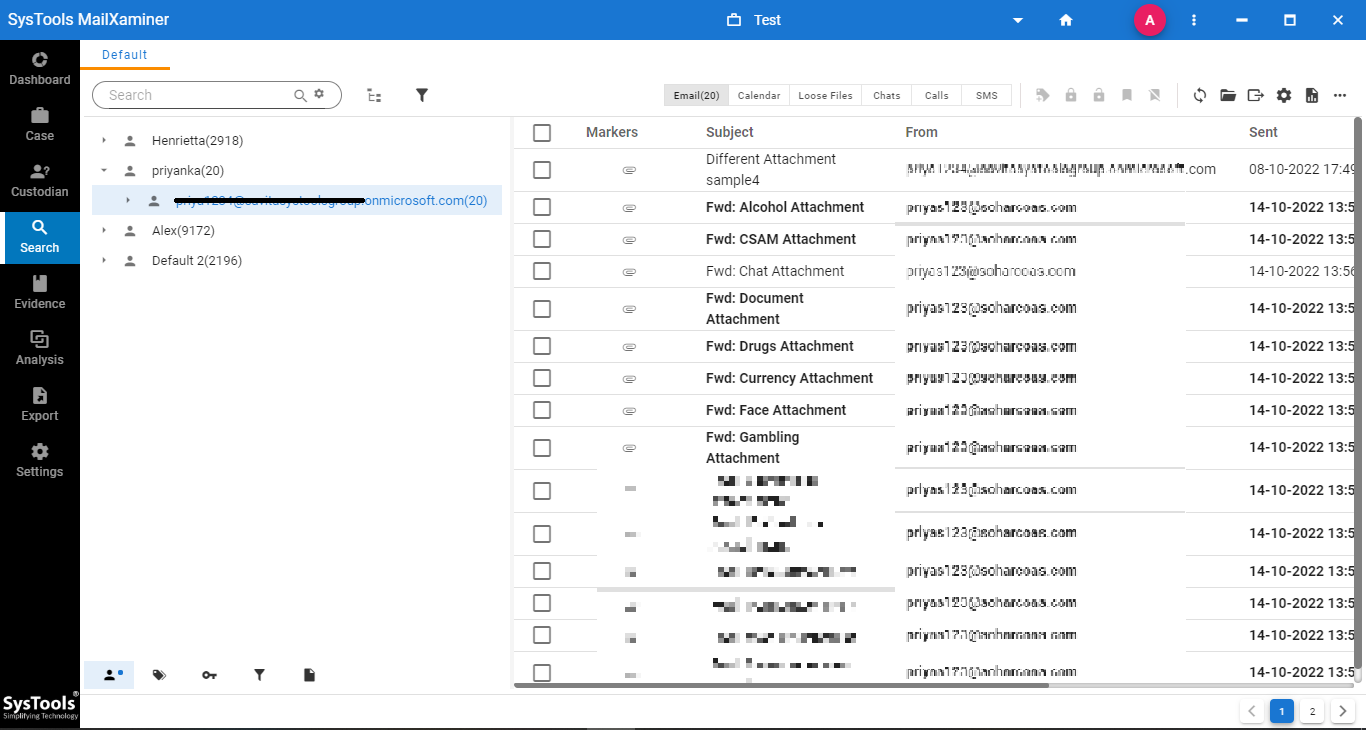Open the Analysis sidebar section

click(x=40, y=348)
